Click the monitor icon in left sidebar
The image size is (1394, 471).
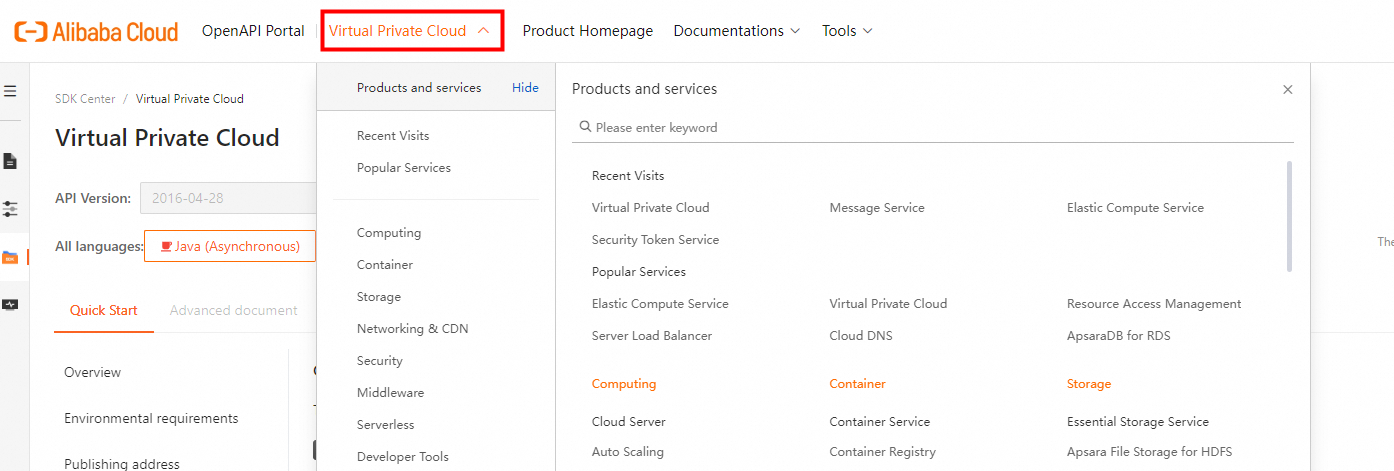[x=10, y=305]
